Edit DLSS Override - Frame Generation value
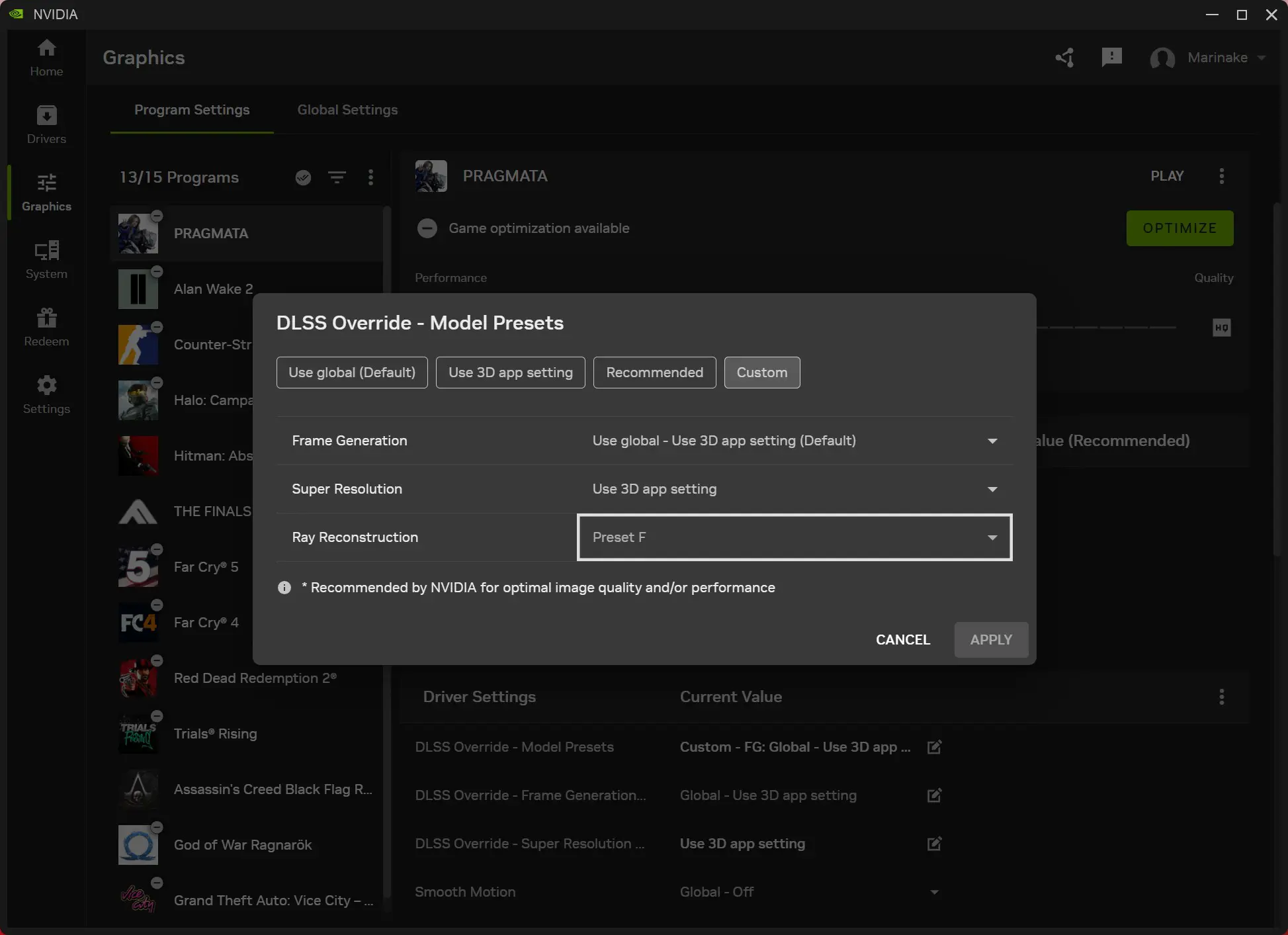 coord(934,795)
